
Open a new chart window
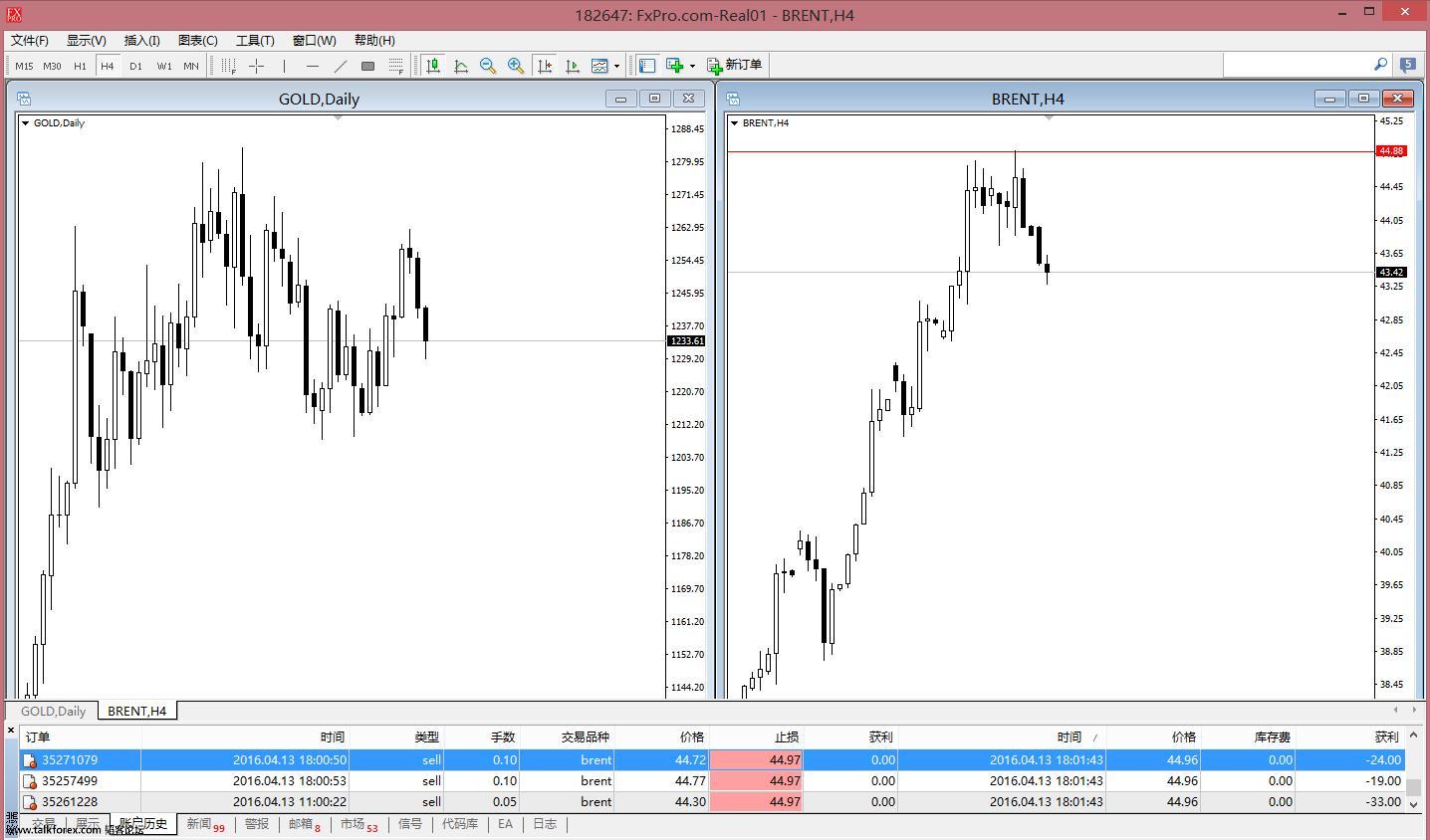pos(675,66)
